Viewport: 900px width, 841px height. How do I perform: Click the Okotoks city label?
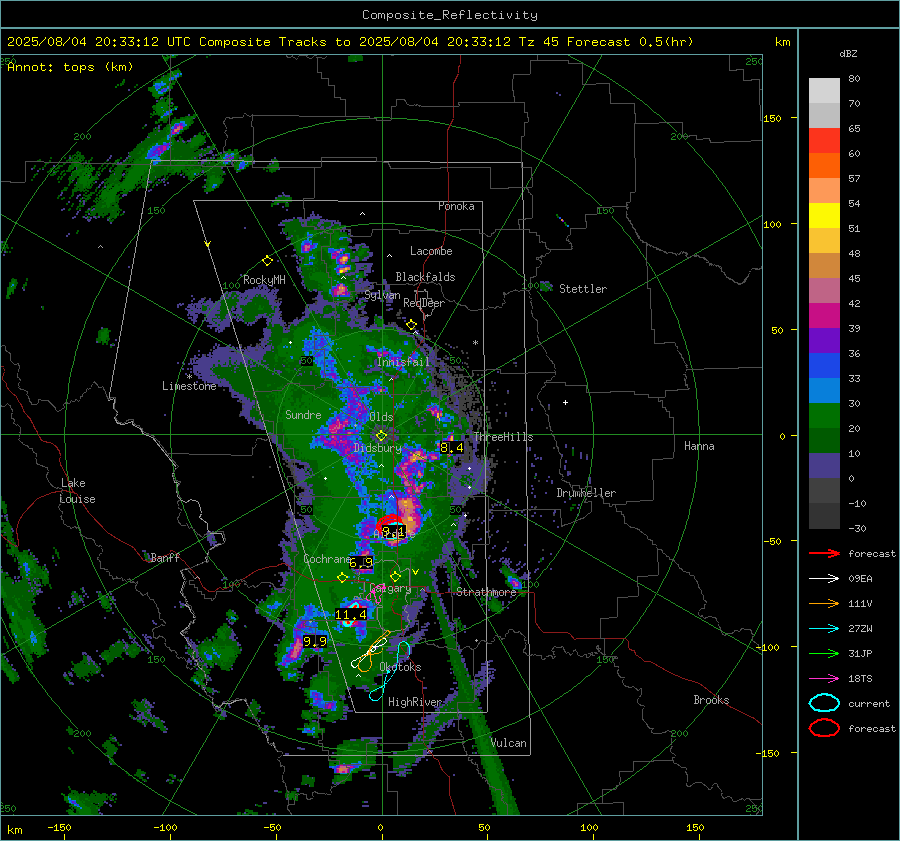pyautogui.click(x=400, y=667)
